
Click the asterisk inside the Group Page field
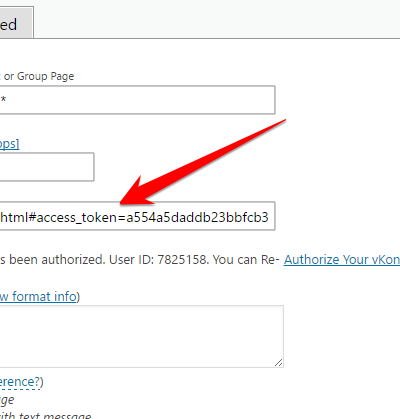(x=3, y=99)
